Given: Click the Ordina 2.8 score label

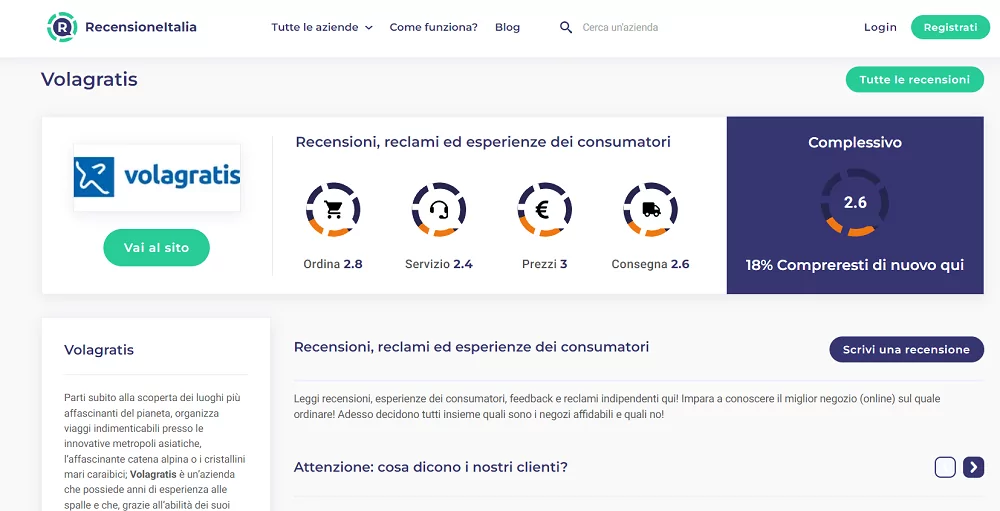Looking at the screenshot, I should tap(333, 264).
